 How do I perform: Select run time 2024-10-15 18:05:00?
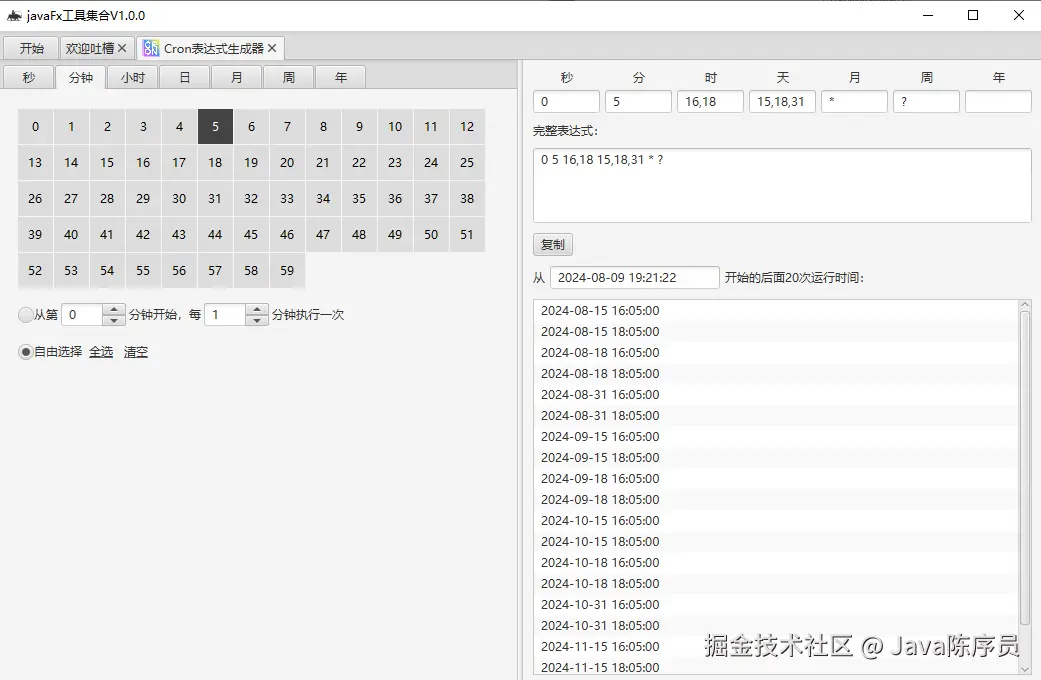pos(776,542)
